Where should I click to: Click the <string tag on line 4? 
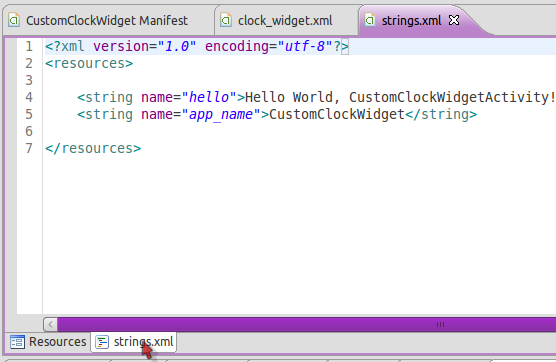click(x=105, y=97)
